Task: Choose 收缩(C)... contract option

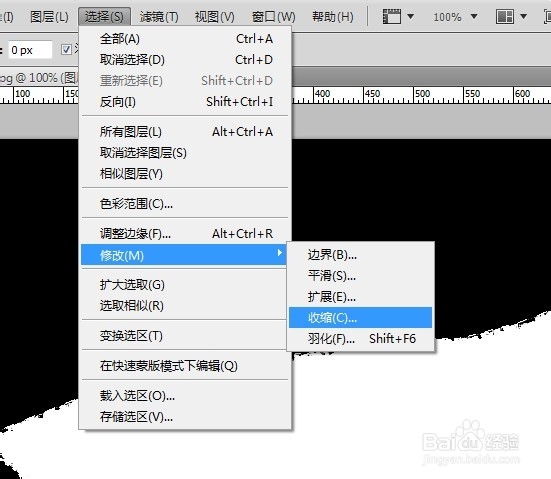Action: (x=361, y=318)
